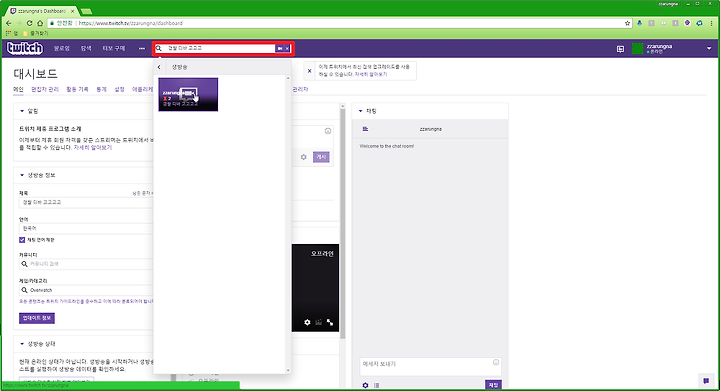Open emoticon picker in feed post box
The height and width of the screenshot is (391, 720).
coord(328,131)
